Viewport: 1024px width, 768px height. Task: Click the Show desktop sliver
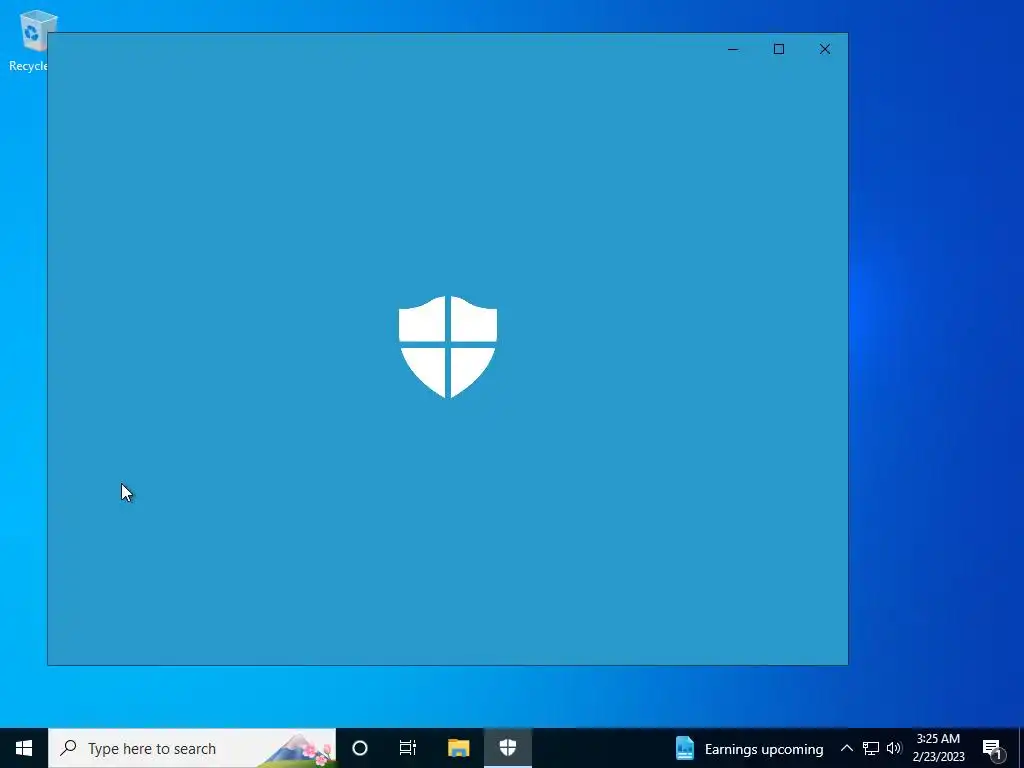[x=1021, y=748]
